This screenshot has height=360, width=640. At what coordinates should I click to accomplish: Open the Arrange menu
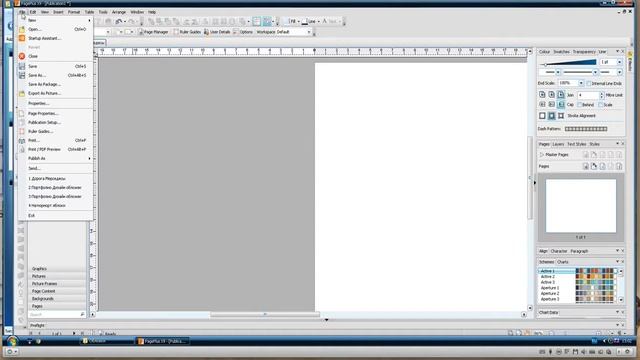coord(119,12)
